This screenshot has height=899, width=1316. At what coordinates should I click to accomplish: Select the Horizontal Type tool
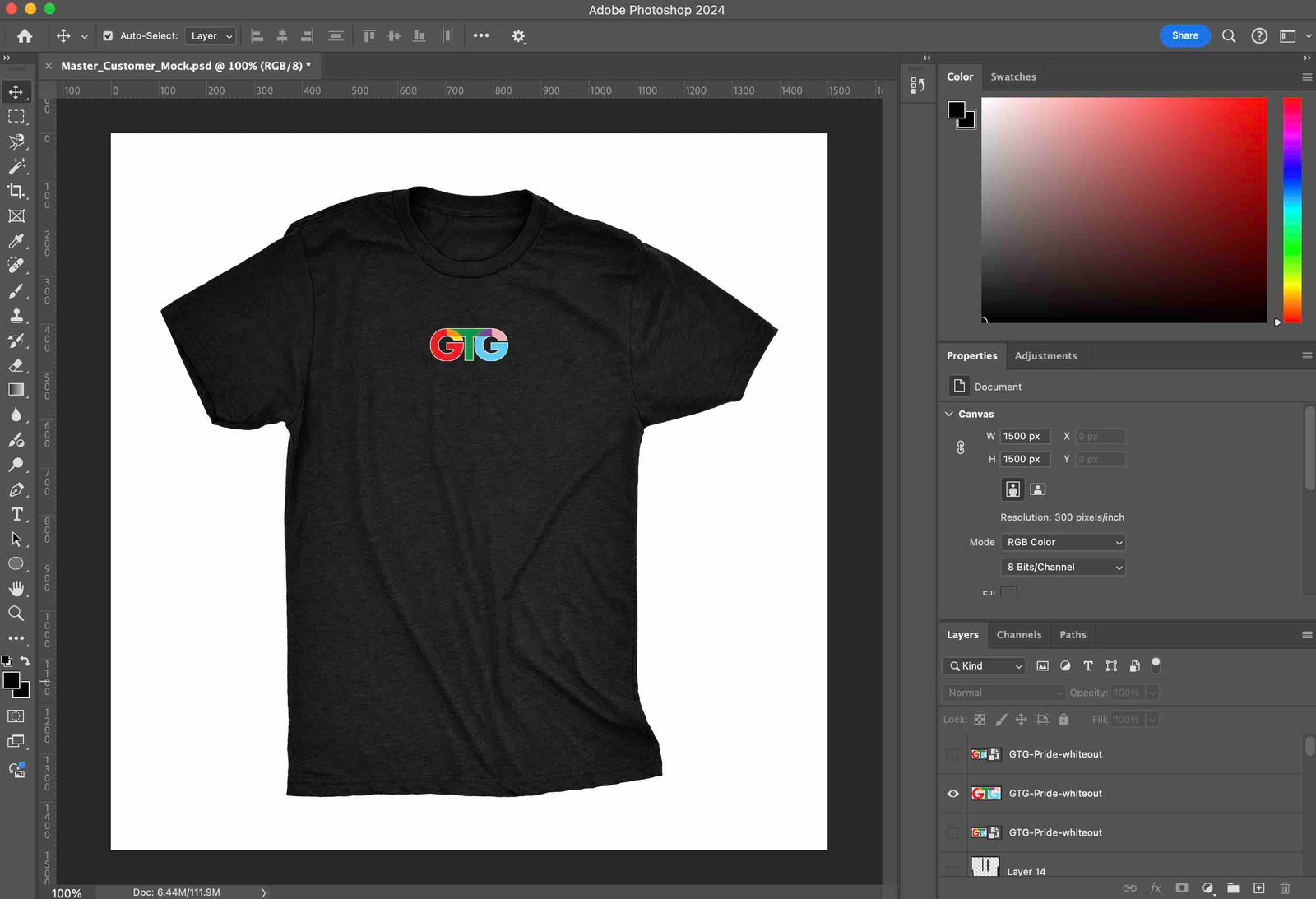(x=16, y=514)
